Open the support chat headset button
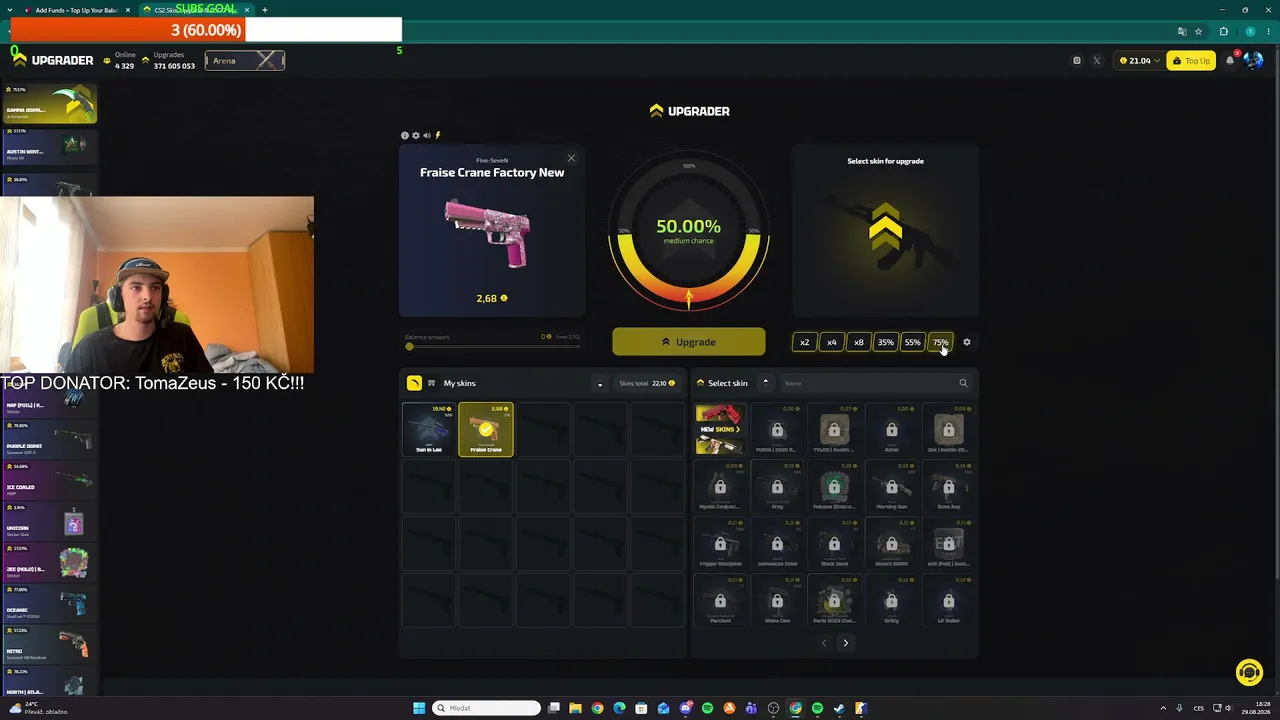 click(x=1249, y=672)
